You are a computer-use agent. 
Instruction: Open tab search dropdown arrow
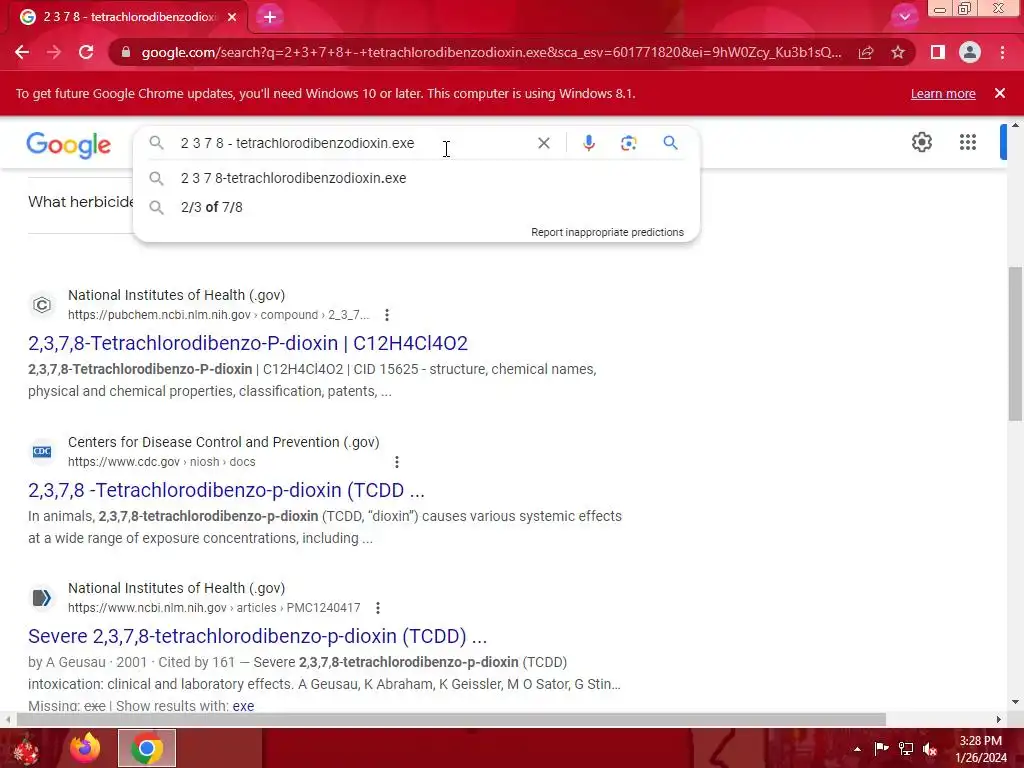coord(904,16)
